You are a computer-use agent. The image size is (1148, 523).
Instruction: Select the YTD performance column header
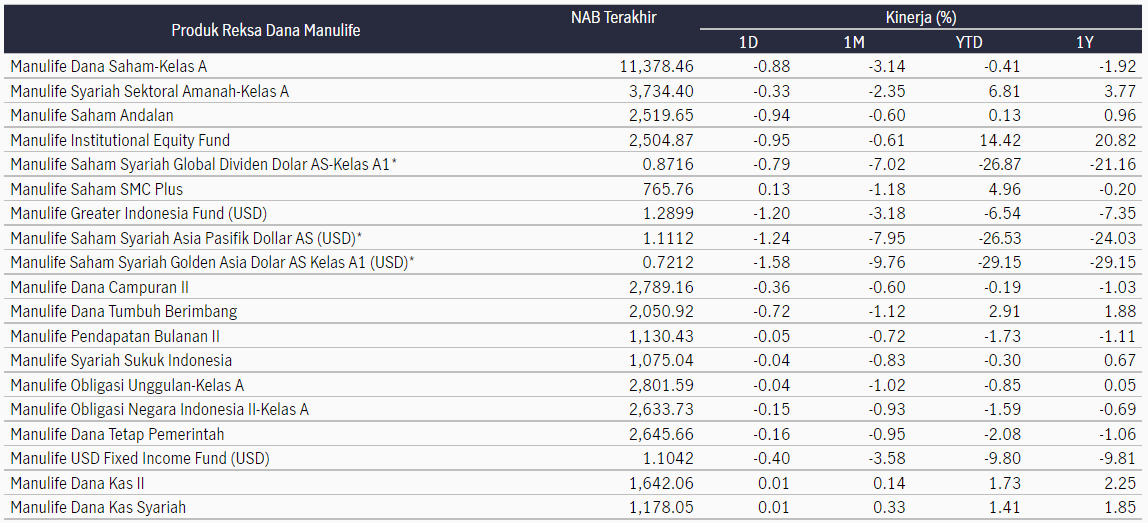pos(969,42)
